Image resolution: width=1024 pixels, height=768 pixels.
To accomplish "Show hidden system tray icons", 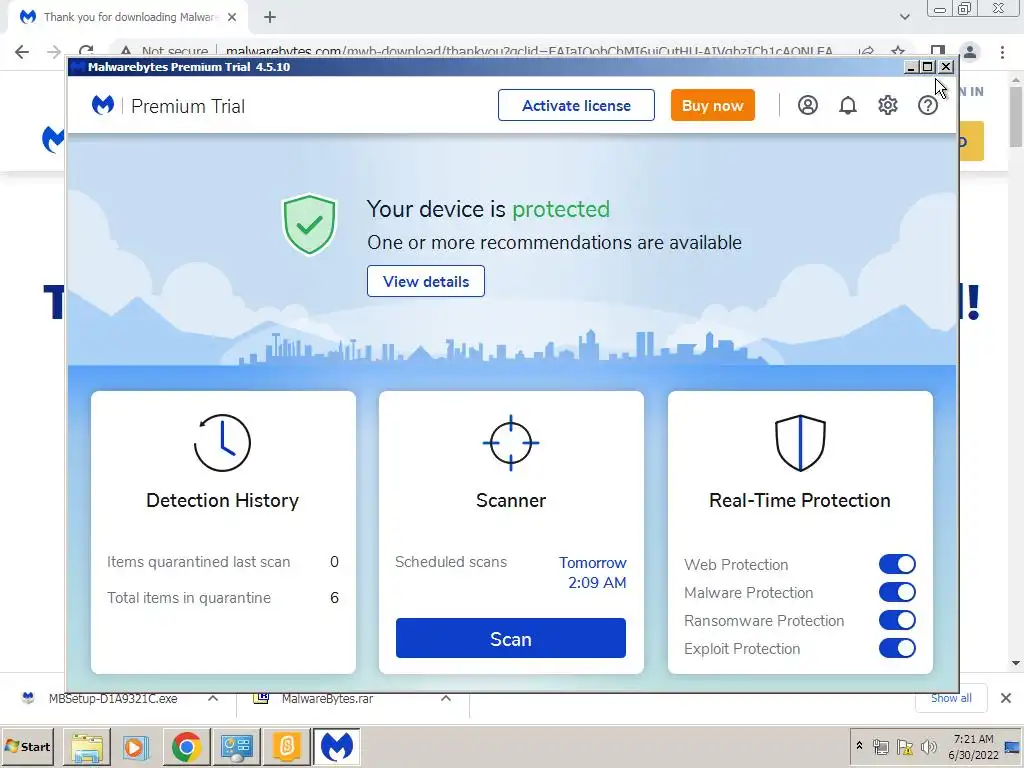I will click(x=859, y=746).
